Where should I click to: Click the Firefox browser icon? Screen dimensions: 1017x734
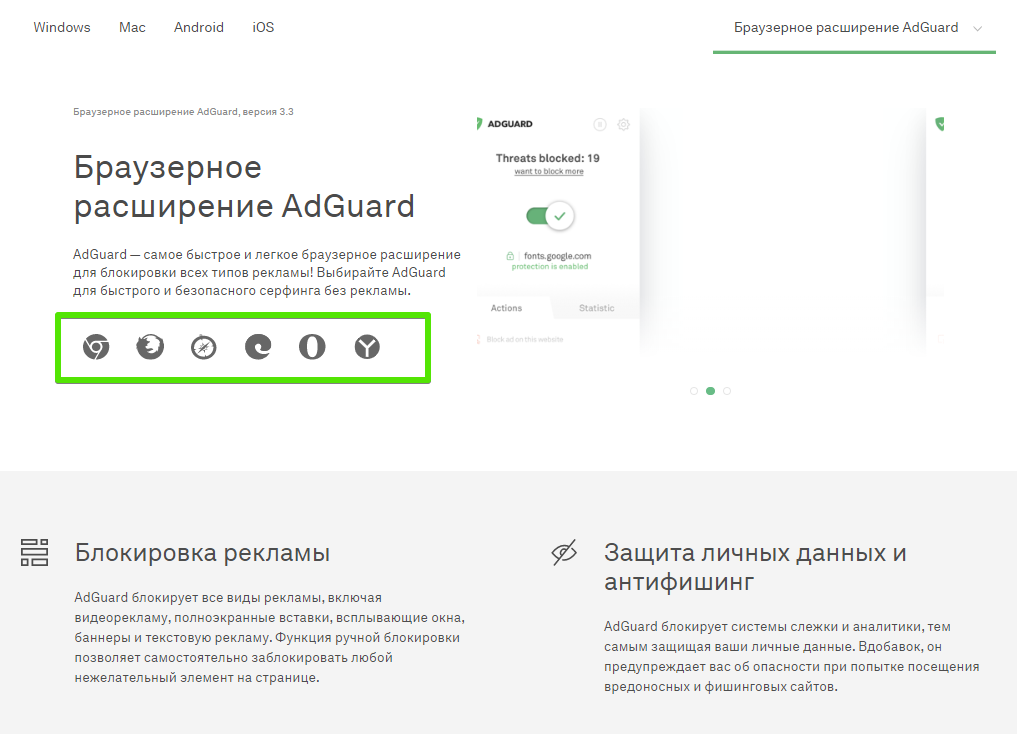tap(150, 347)
